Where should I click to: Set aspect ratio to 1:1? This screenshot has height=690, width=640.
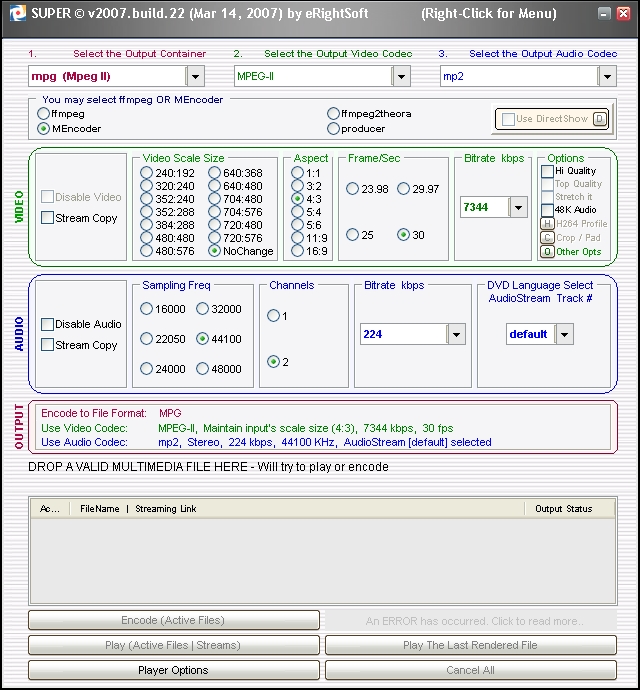(x=298, y=173)
